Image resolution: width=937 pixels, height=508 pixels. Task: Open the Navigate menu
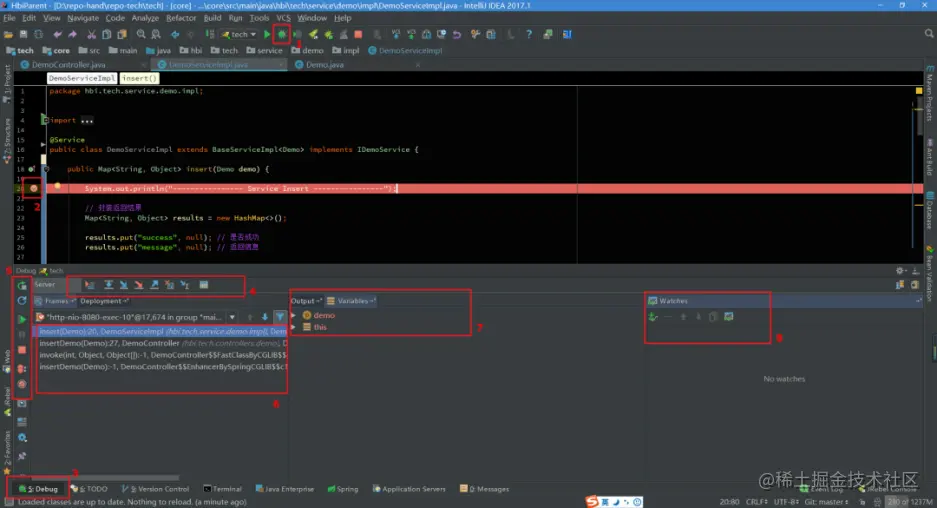click(83, 18)
